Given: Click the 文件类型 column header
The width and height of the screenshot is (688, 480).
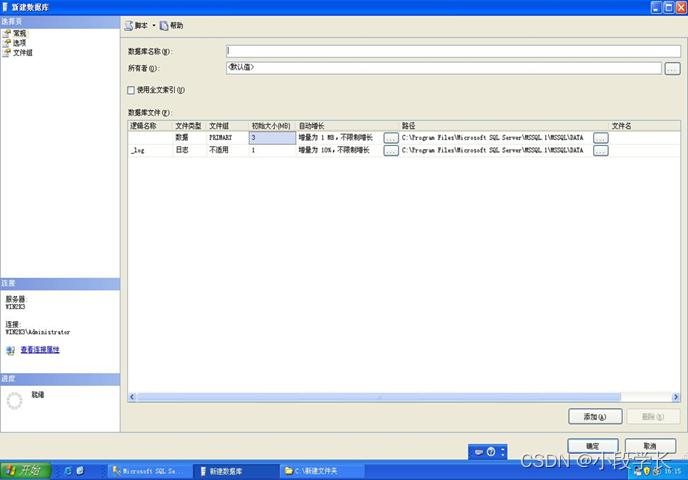Looking at the screenshot, I should coord(189,126).
